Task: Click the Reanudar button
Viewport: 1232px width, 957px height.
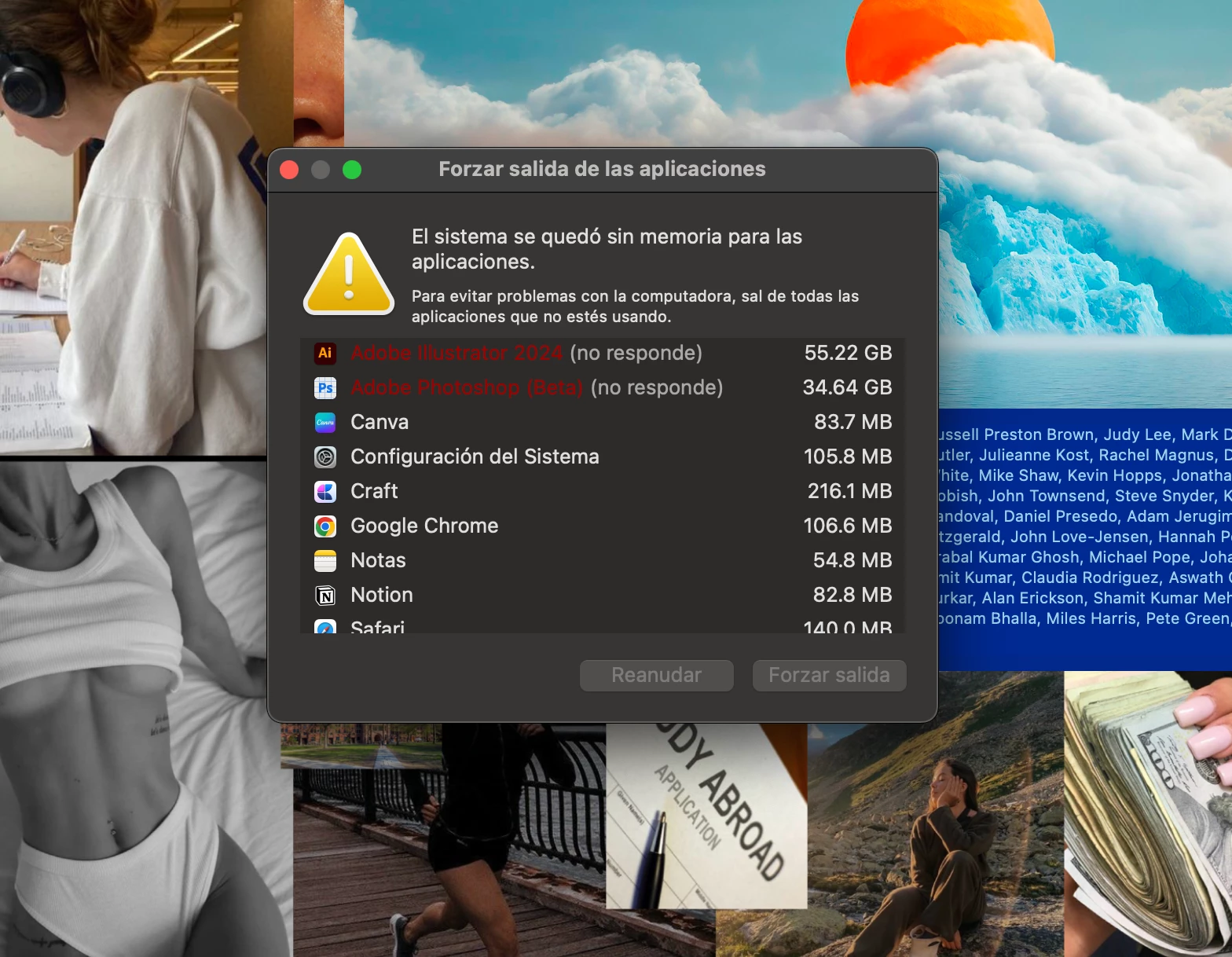Action: coord(657,676)
